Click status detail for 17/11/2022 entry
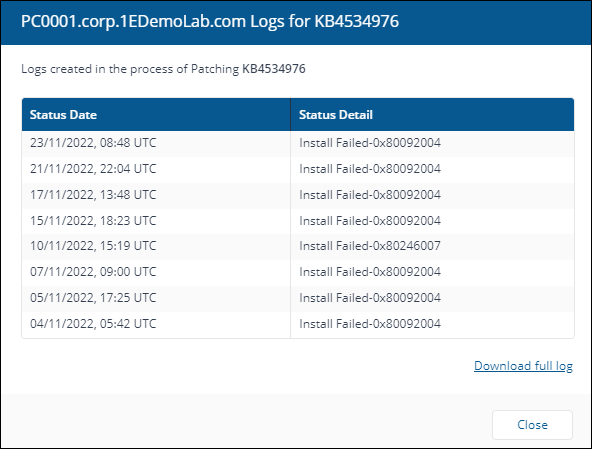The height and width of the screenshot is (449, 592). [x=370, y=195]
